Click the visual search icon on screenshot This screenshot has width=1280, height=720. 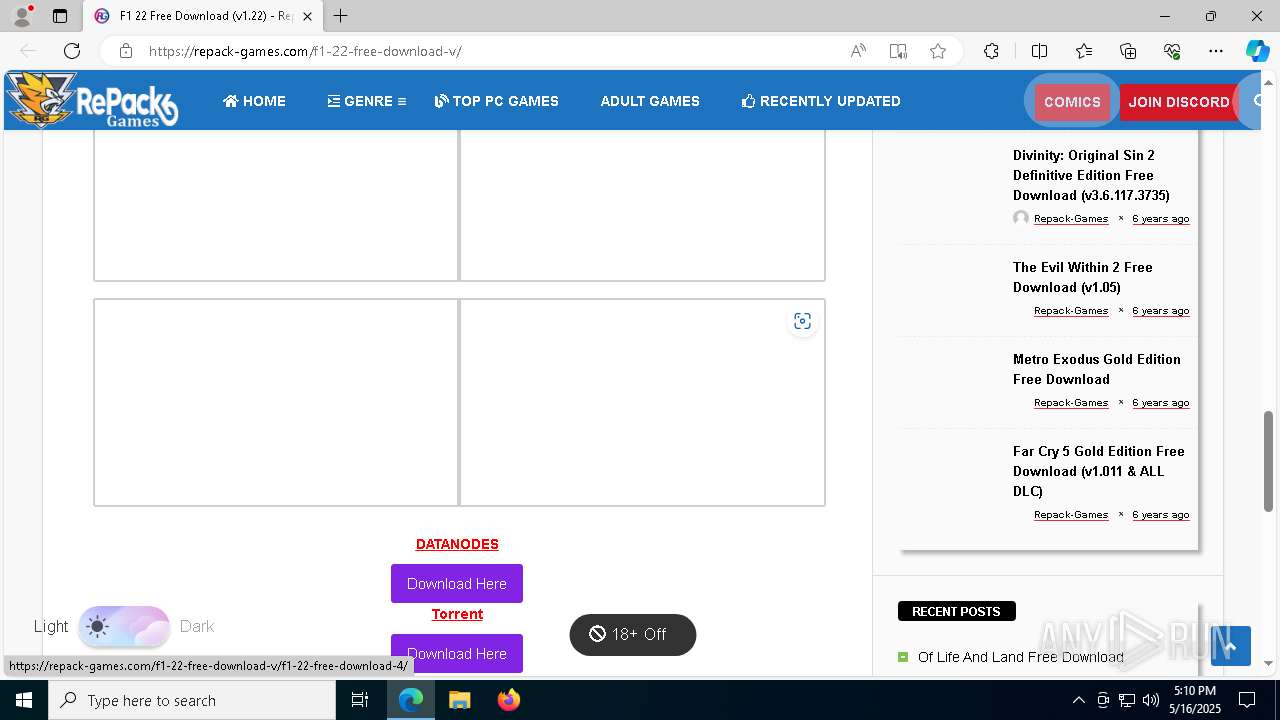(802, 321)
